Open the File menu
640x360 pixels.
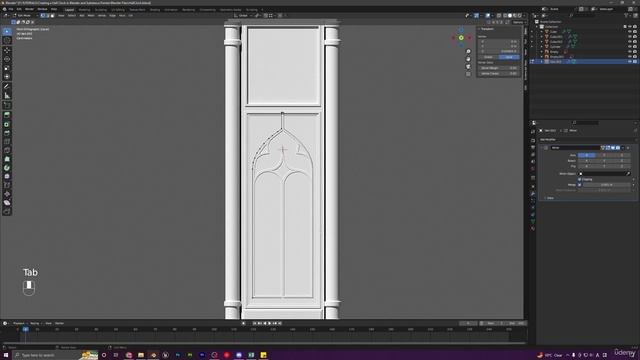click(x=11, y=9)
